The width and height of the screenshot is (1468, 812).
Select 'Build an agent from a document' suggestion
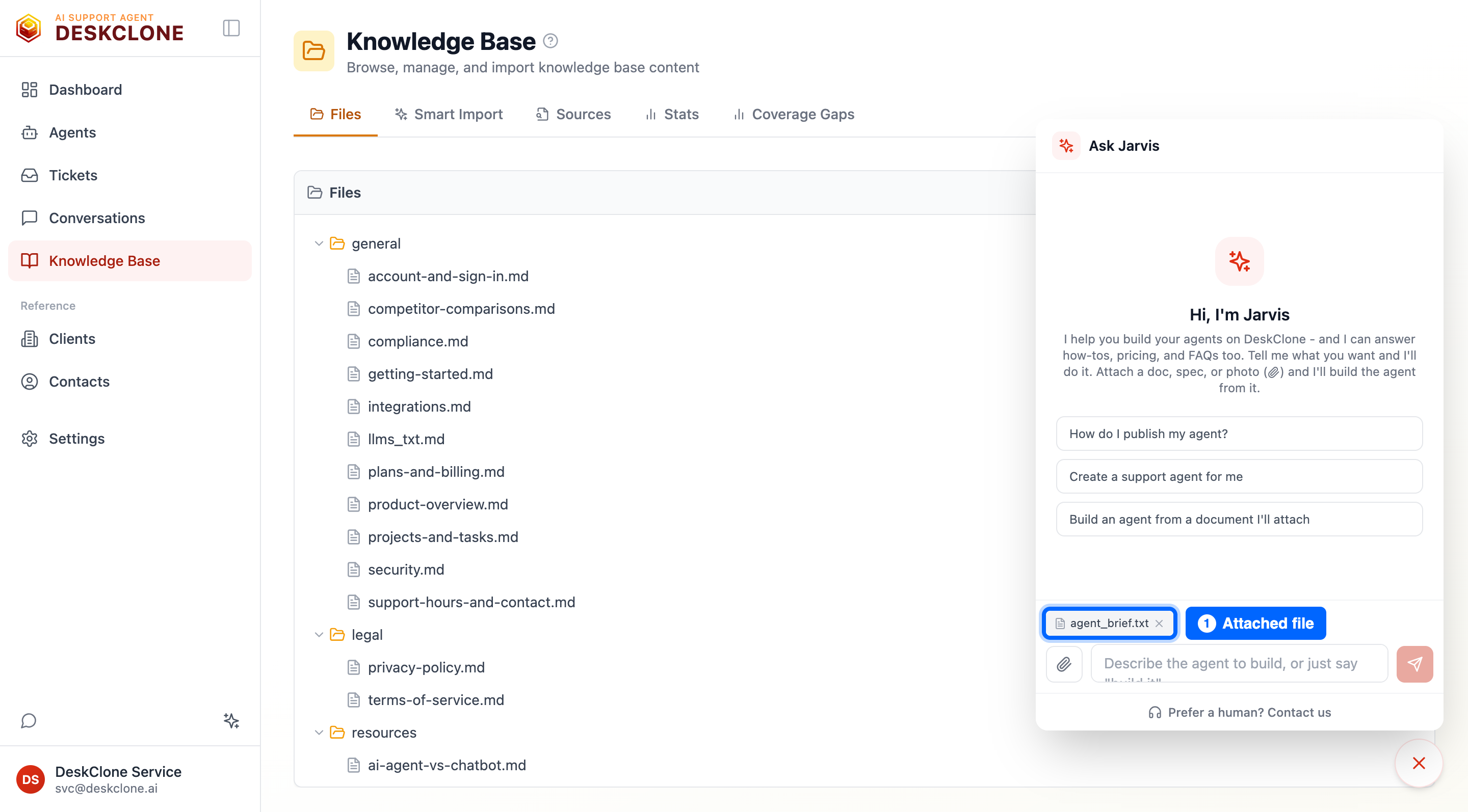1239,519
